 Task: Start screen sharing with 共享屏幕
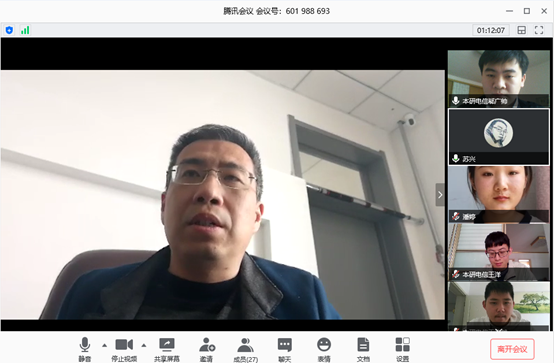[167, 349]
